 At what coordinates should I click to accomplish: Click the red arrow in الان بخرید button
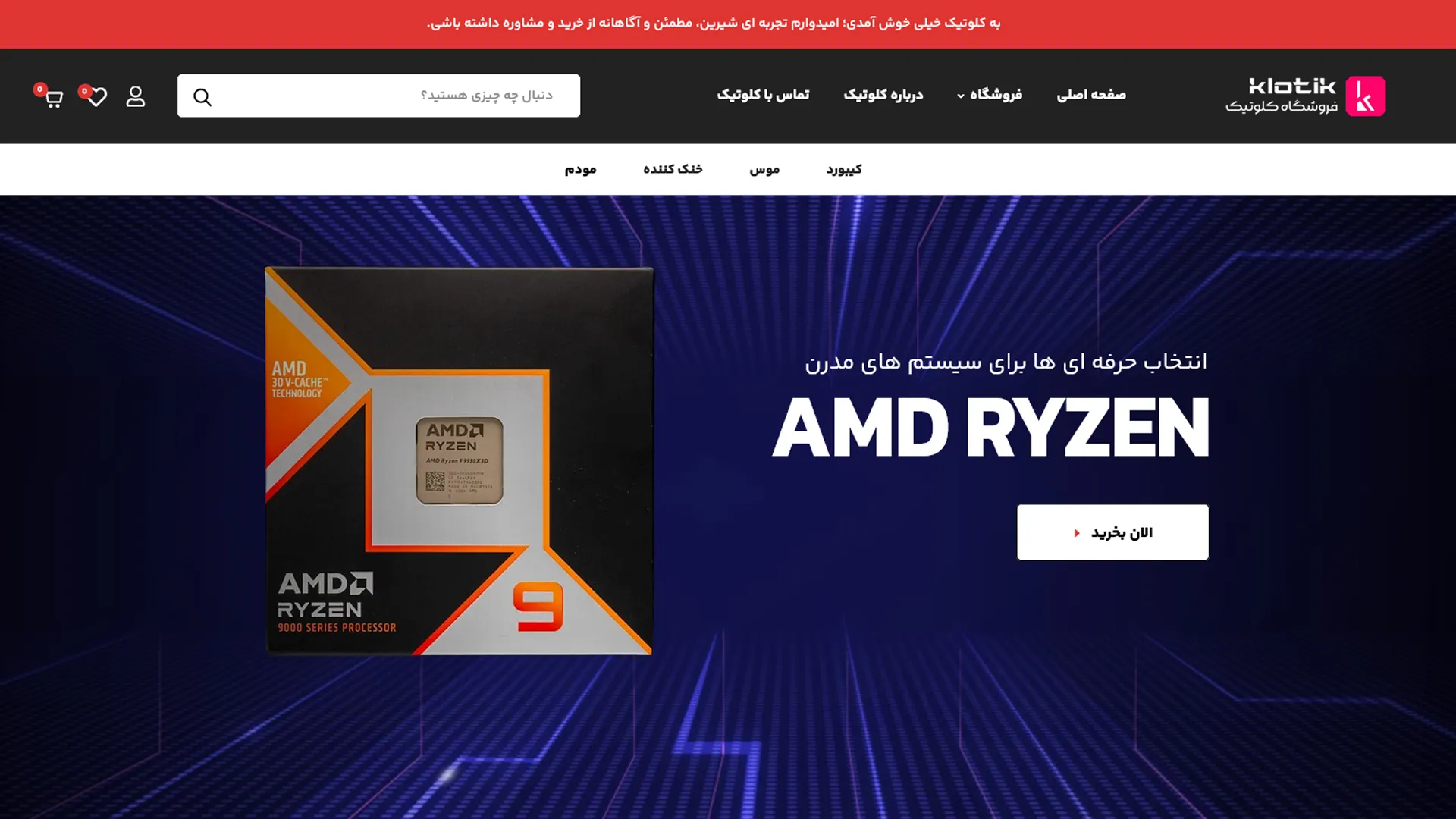click(1077, 533)
